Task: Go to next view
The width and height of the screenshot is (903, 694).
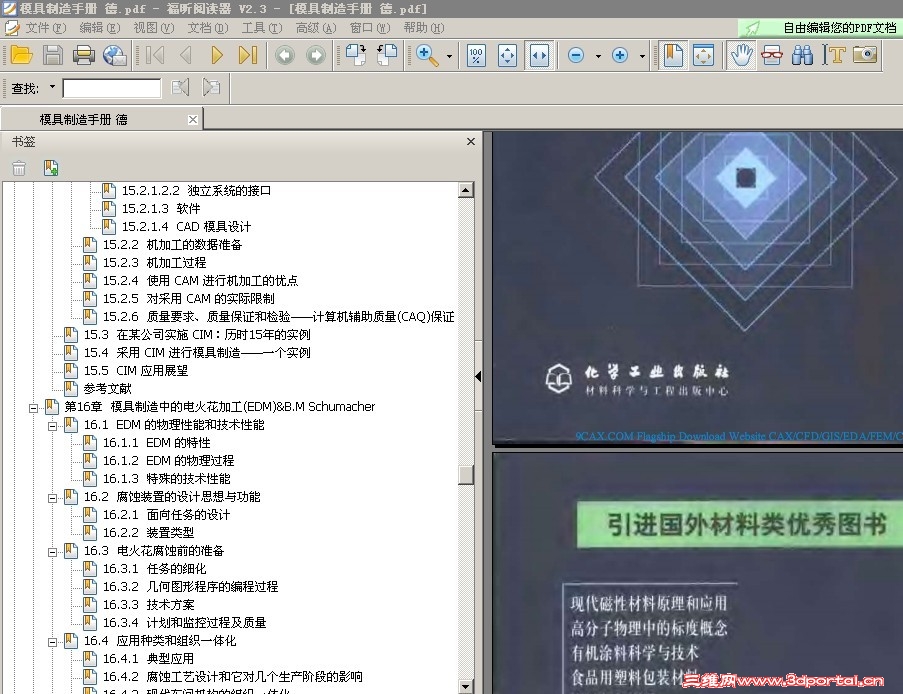Action: coord(316,55)
